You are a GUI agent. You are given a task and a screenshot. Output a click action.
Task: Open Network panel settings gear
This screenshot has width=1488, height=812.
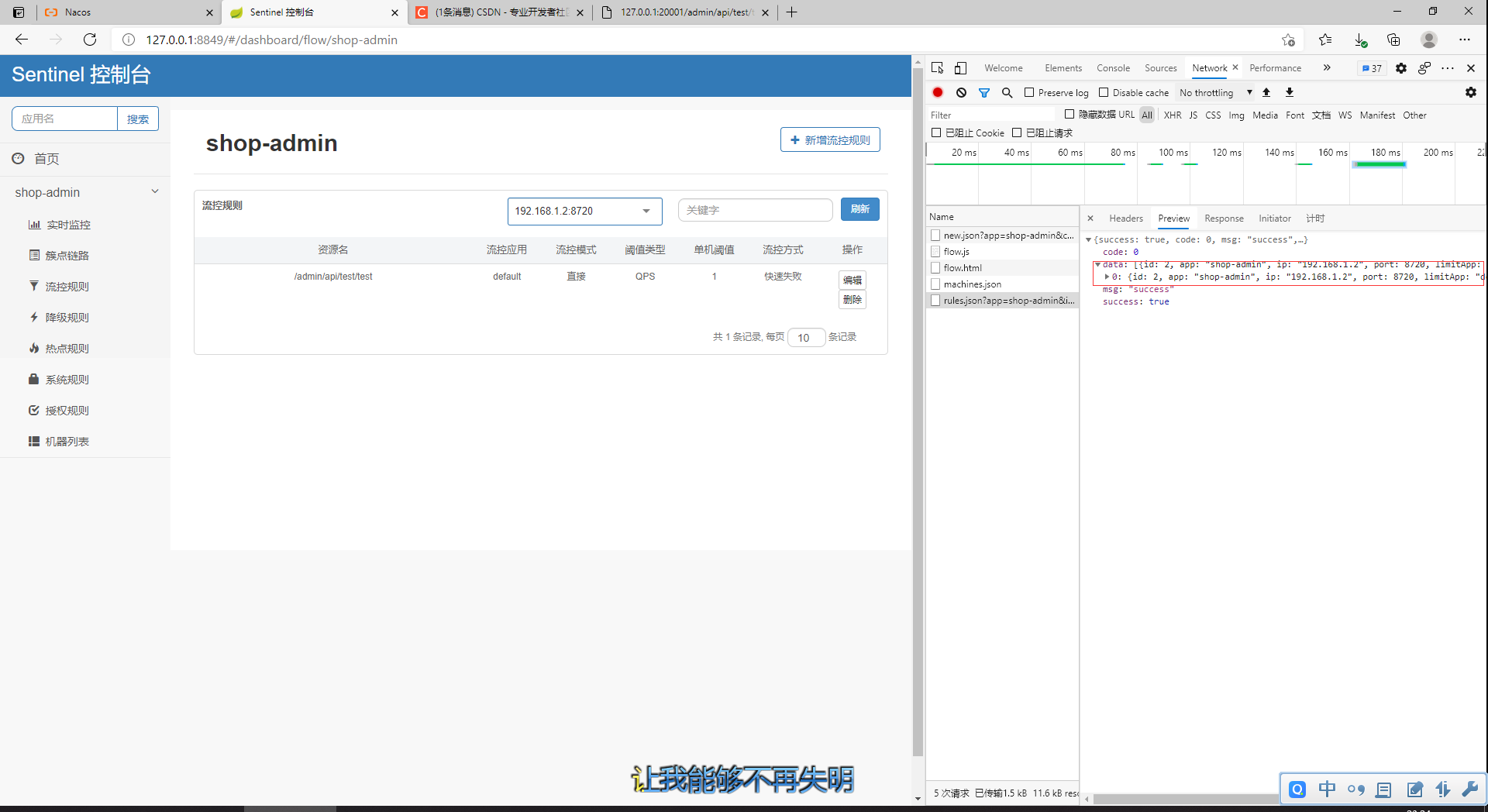[1471, 92]
